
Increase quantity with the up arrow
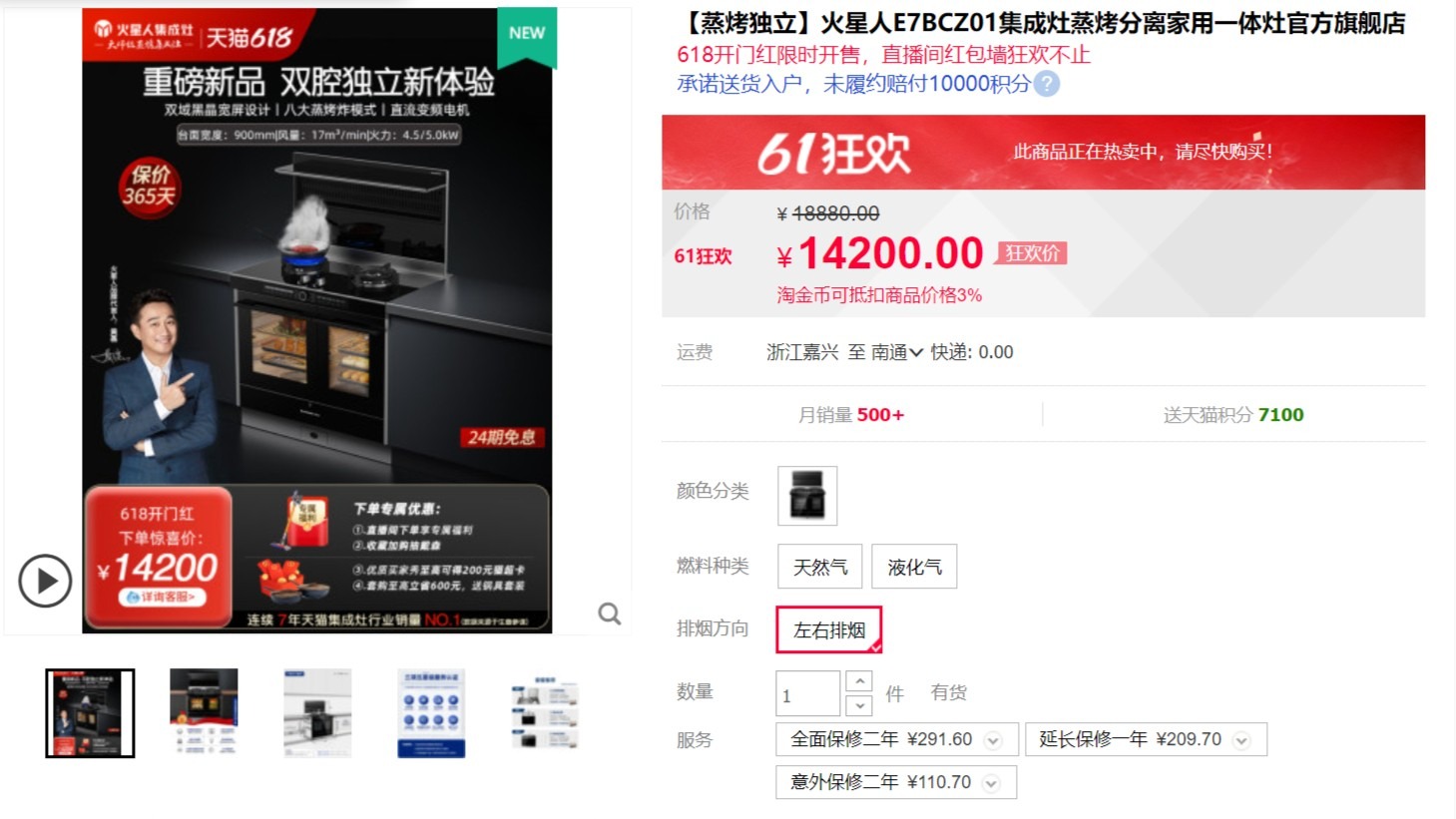859,681
